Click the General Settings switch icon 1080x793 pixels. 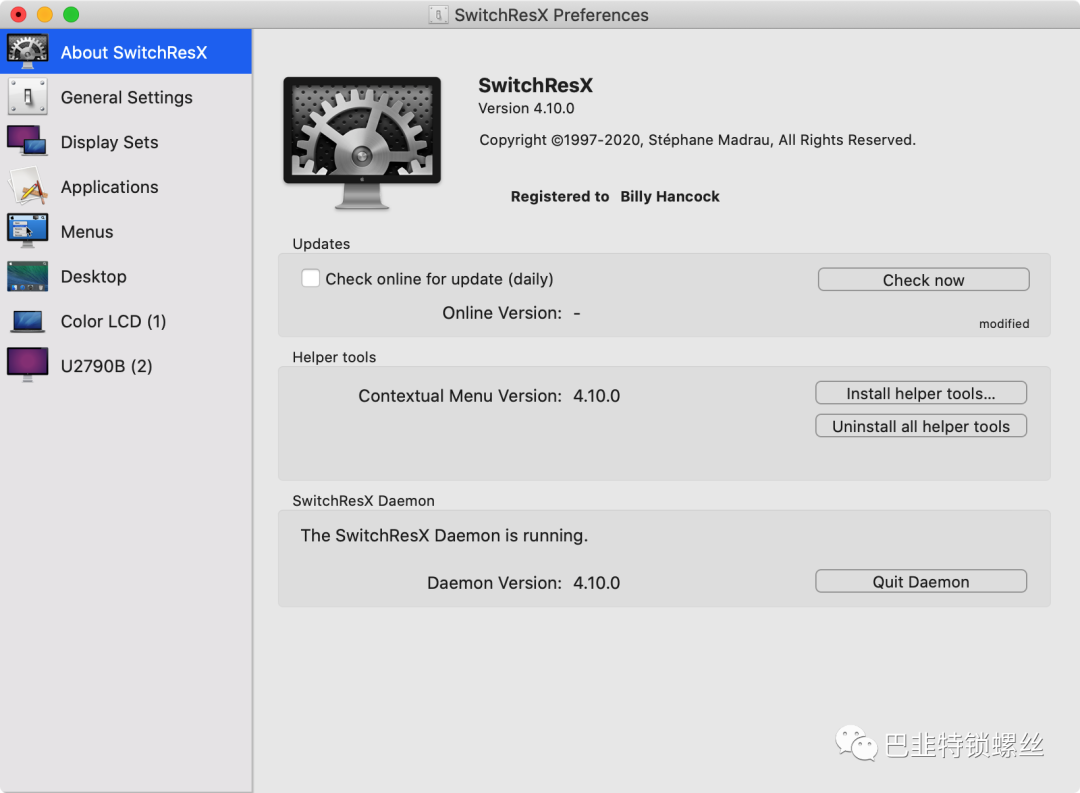pyautogui.click(x=28, y=96)
